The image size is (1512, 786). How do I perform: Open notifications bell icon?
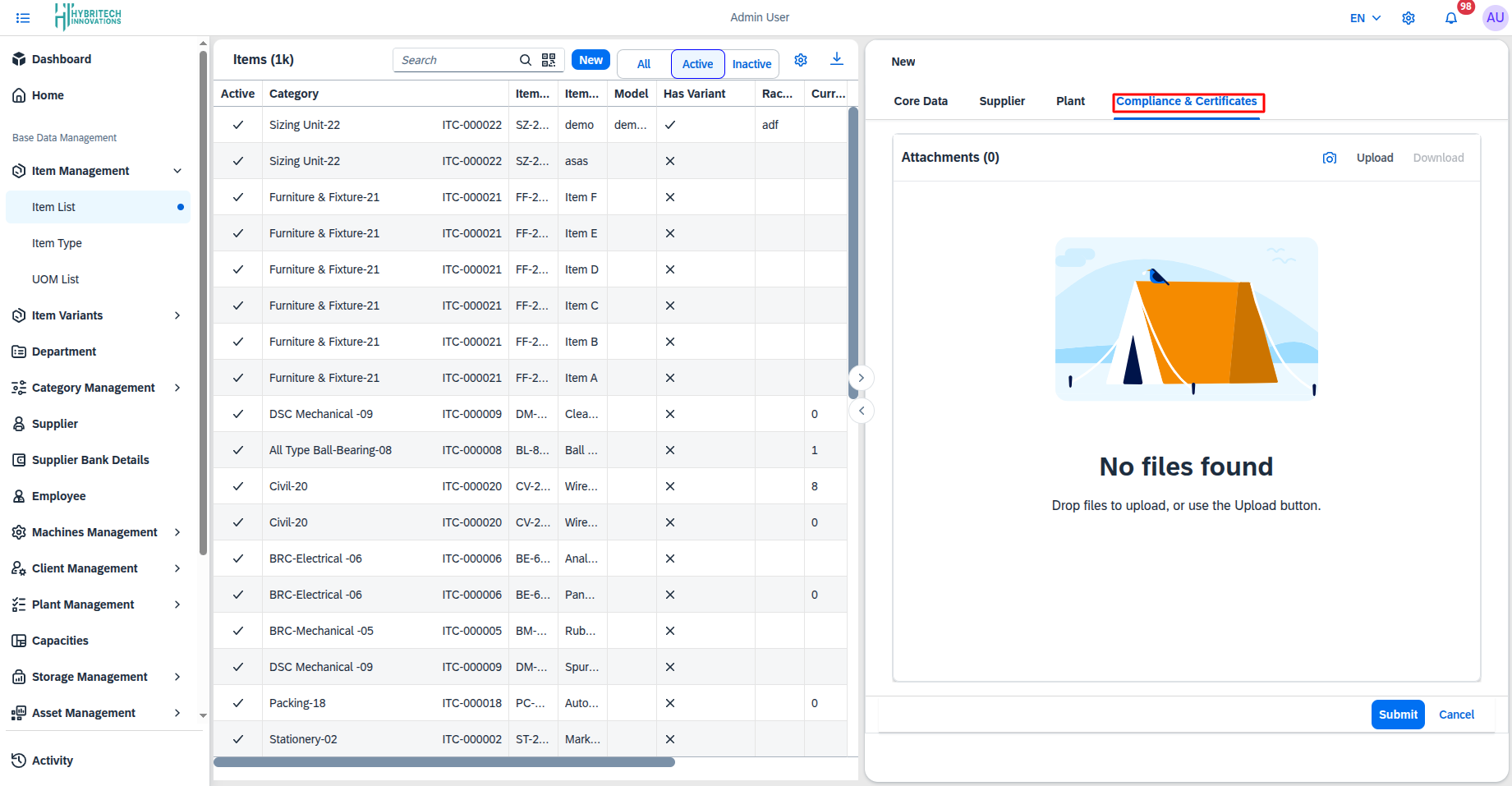[1451, 18]
